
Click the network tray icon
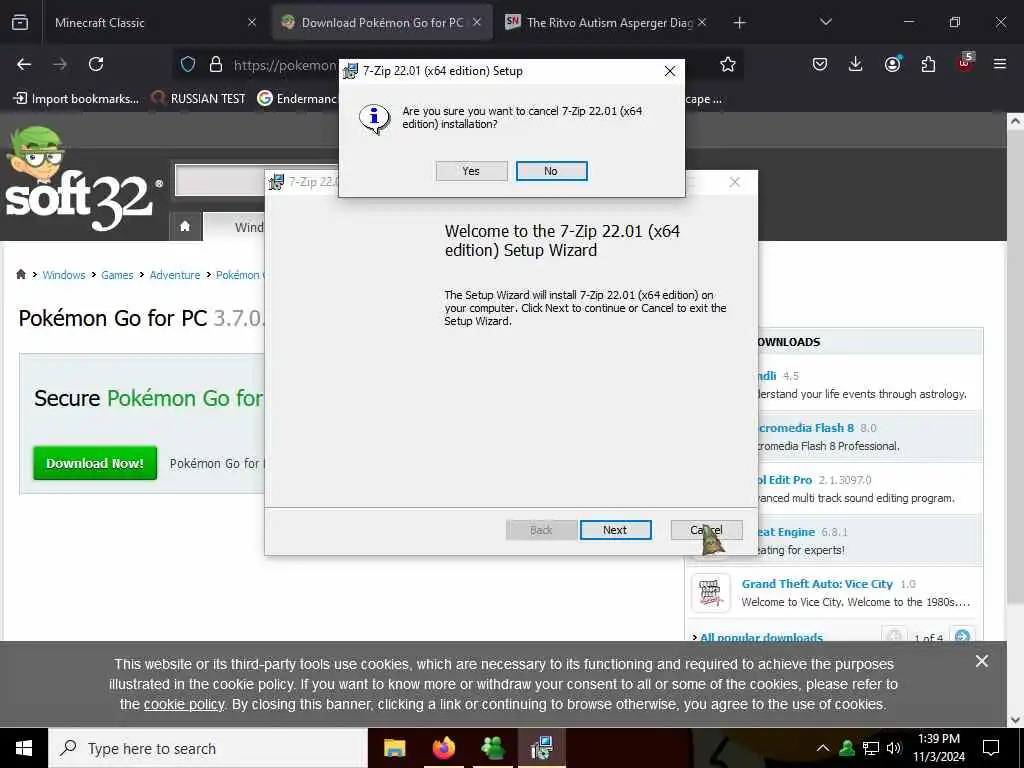coord(871,748)
